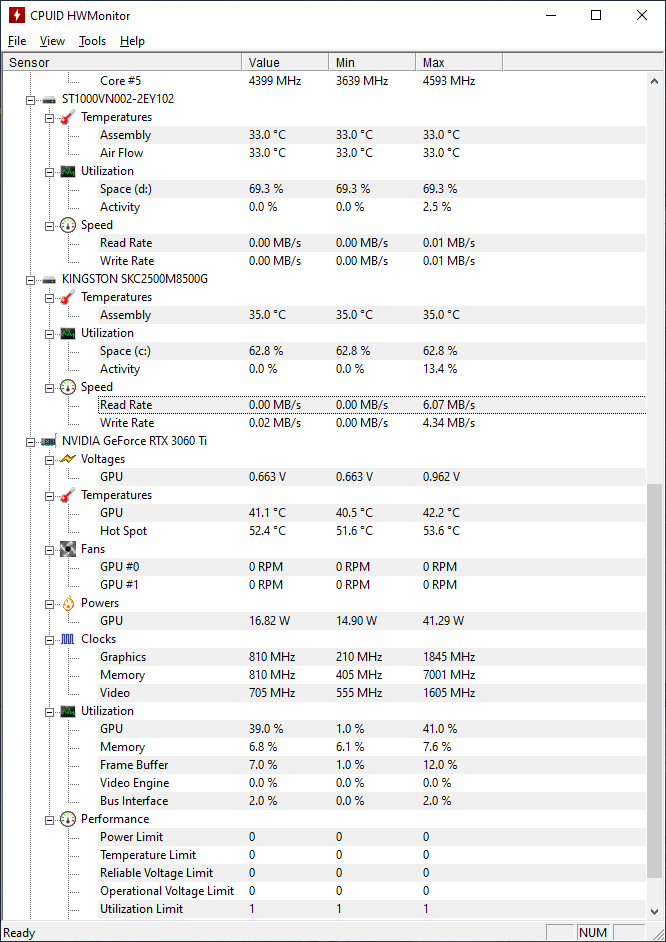
Task: Collapse the GPU Clocks section
Action: pyautogui.click(x=50, y=639)
